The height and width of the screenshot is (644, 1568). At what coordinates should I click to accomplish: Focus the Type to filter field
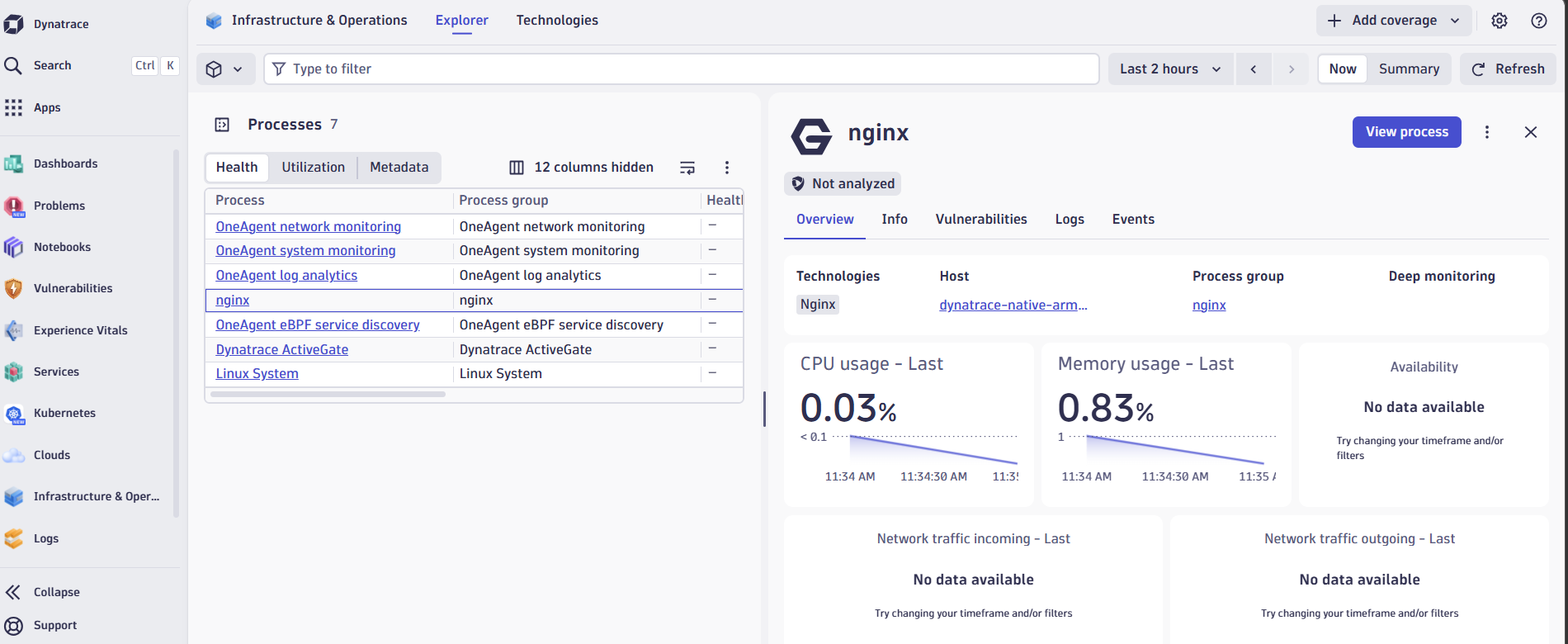pos(682,69)
